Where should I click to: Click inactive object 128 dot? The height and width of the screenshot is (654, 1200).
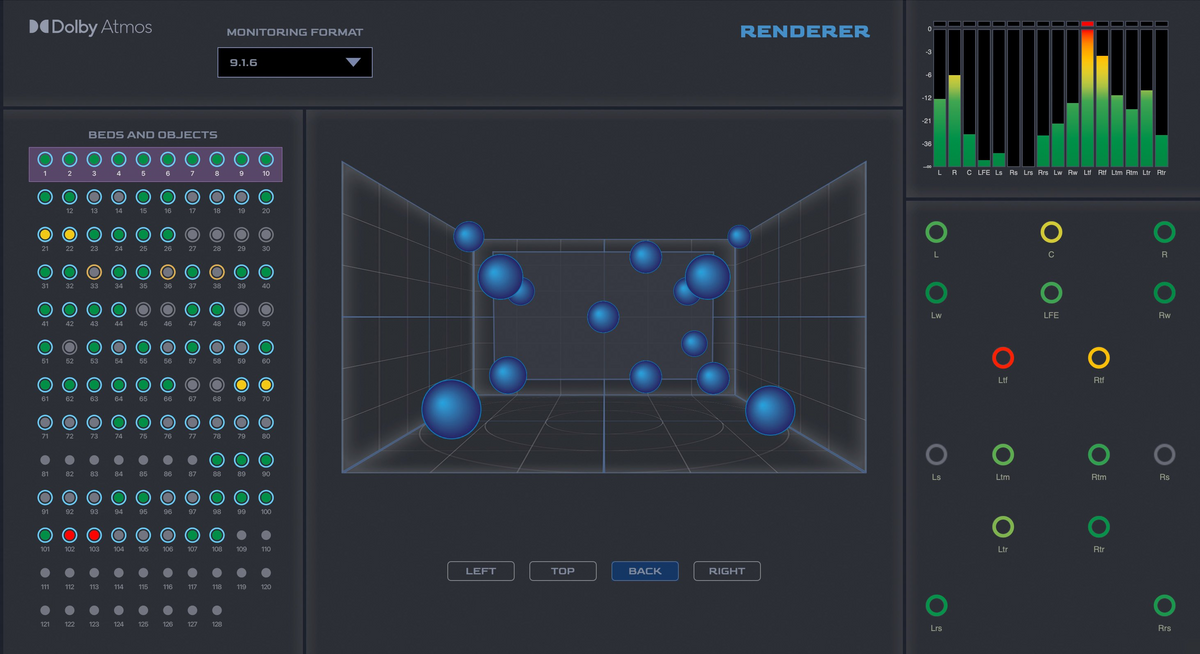217,610
